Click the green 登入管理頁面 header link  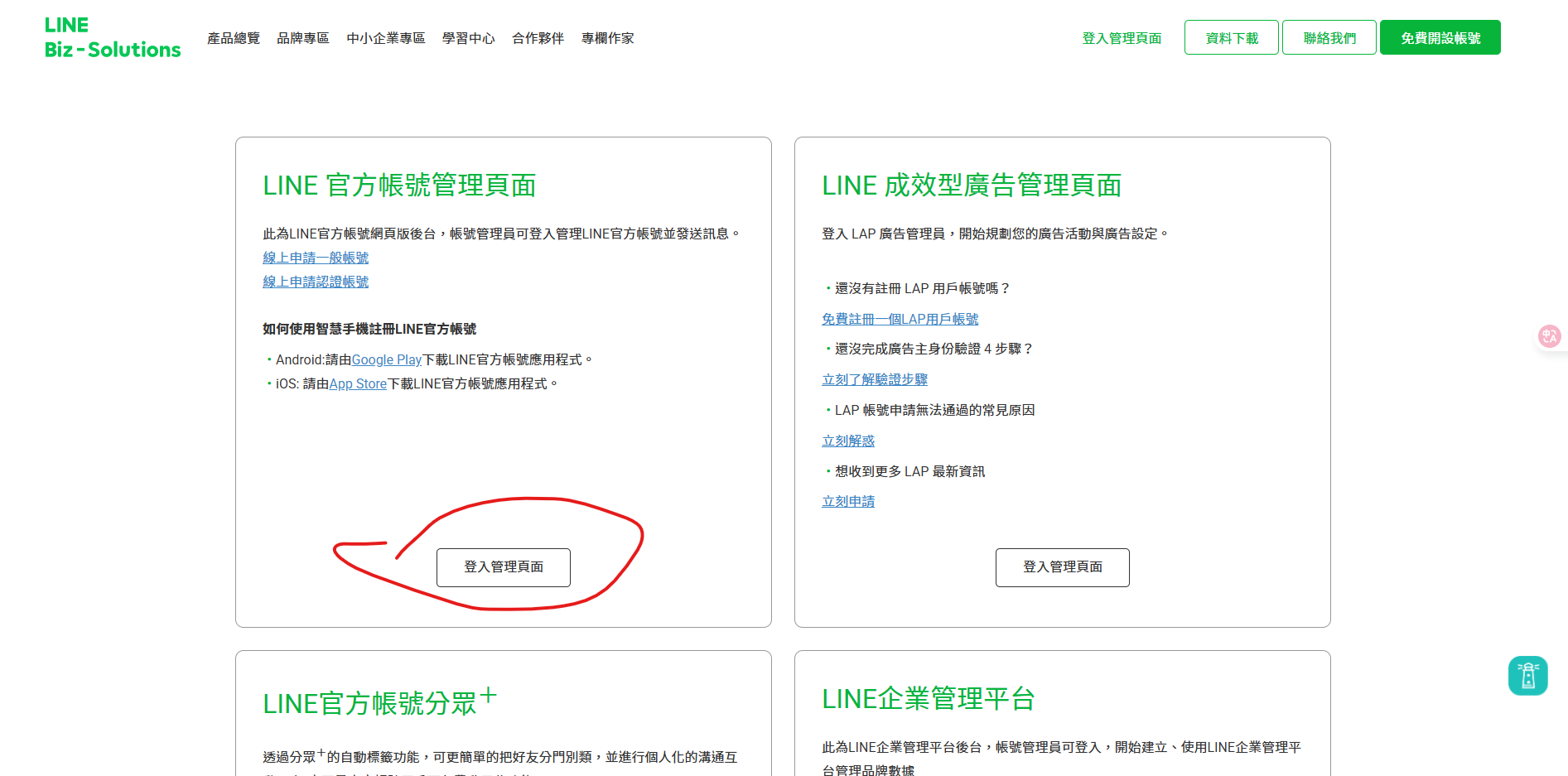pyautogui.click(x=1122, y=38)
